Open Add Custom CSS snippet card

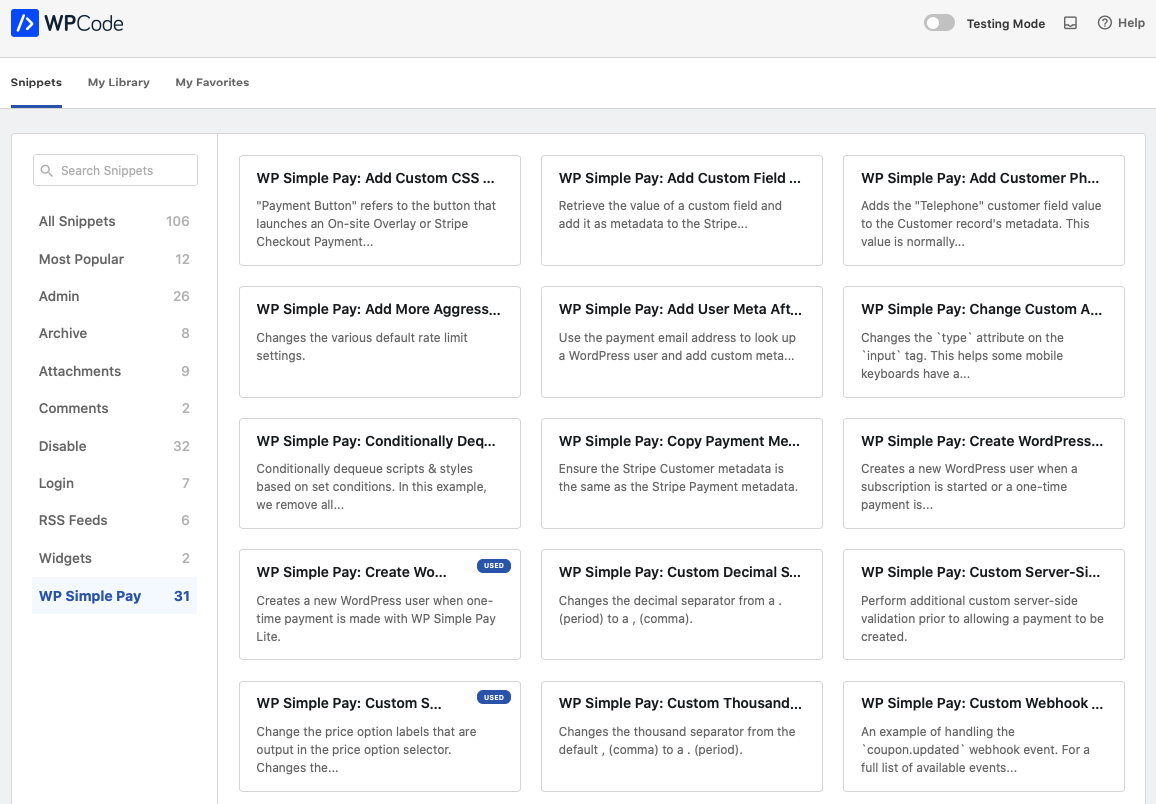(379, 210)
